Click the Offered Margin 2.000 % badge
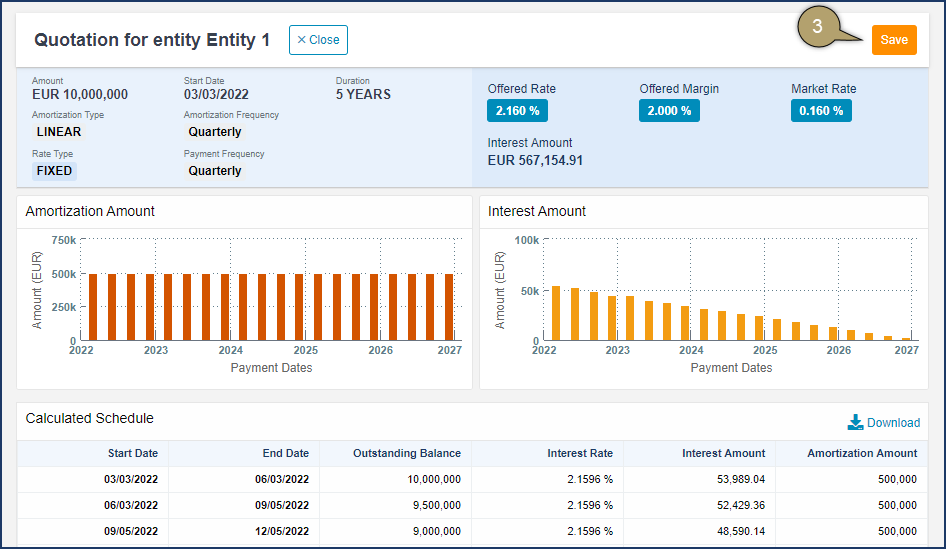 coord(669,111)
